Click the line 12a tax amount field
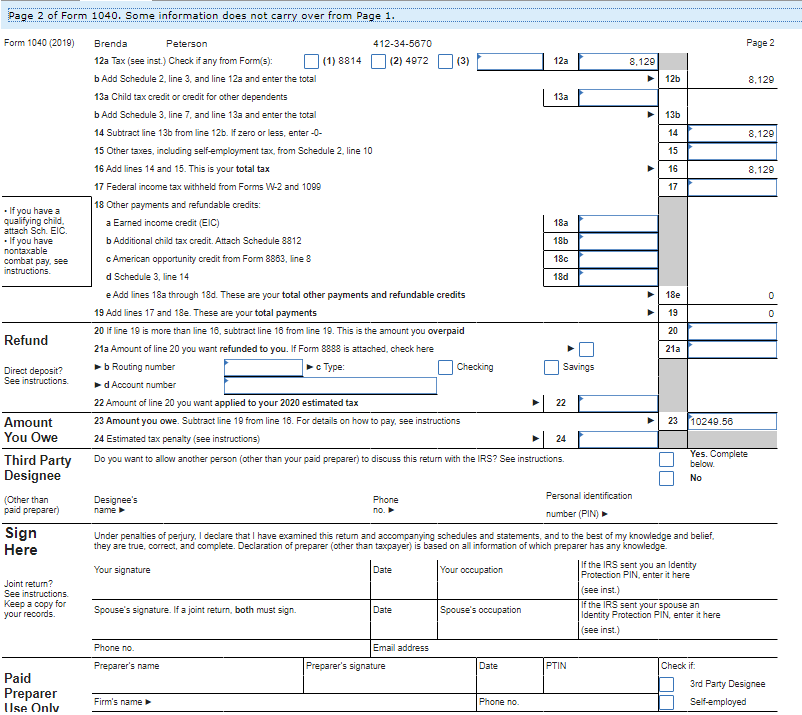This screenshot has height=715, width=802. point(618,61)
